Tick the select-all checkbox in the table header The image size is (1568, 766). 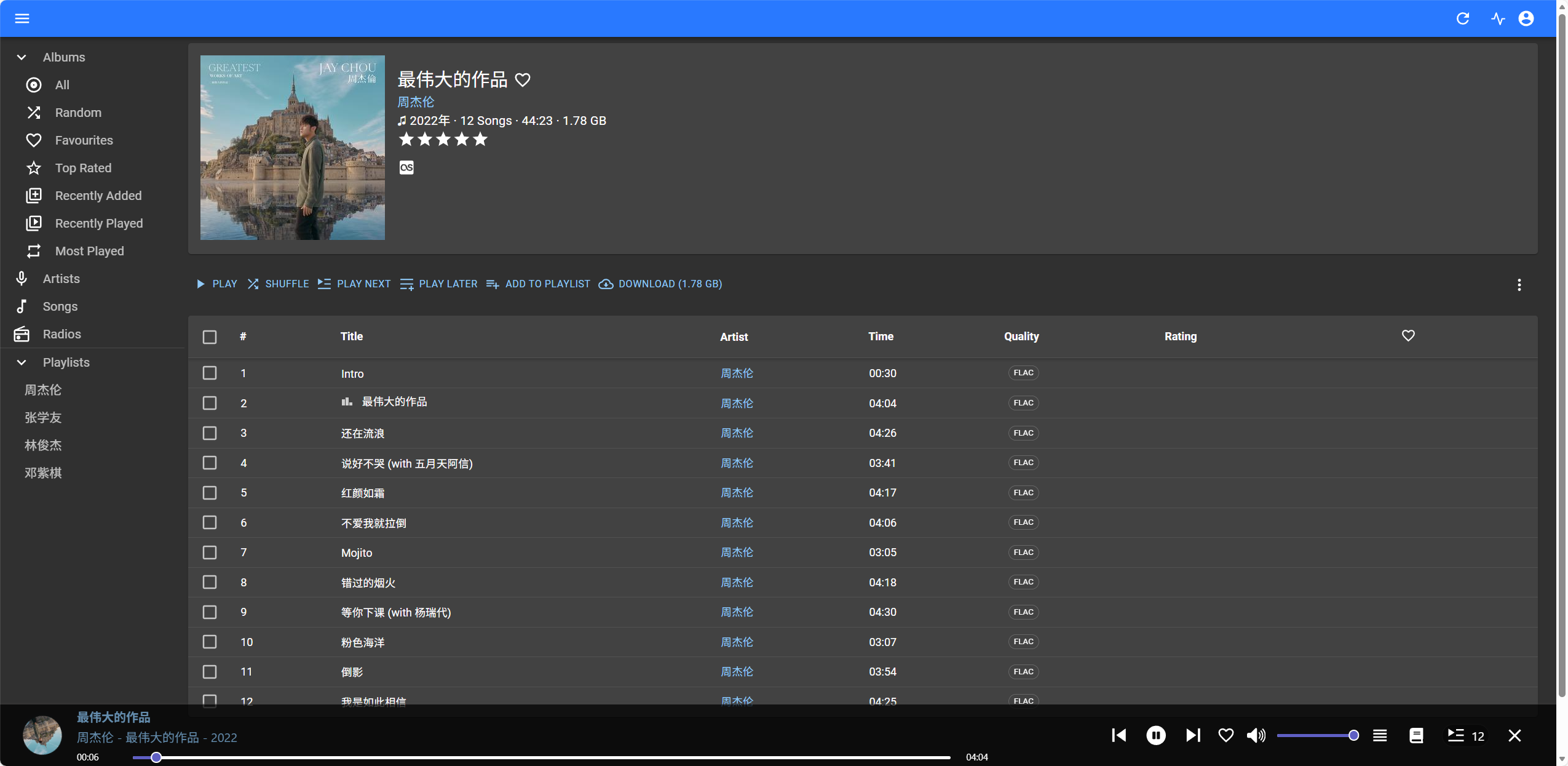210,337
